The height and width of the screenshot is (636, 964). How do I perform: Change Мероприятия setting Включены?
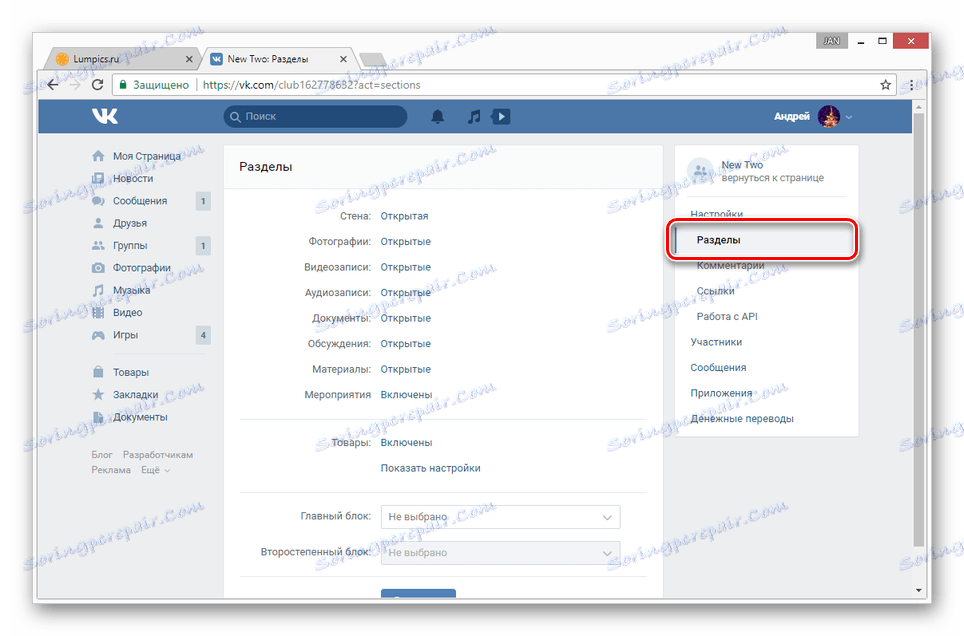point(406,394)
